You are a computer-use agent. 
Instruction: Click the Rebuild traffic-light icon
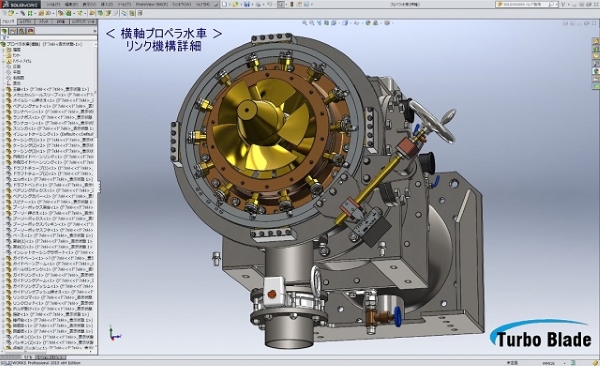coord(292,4)
